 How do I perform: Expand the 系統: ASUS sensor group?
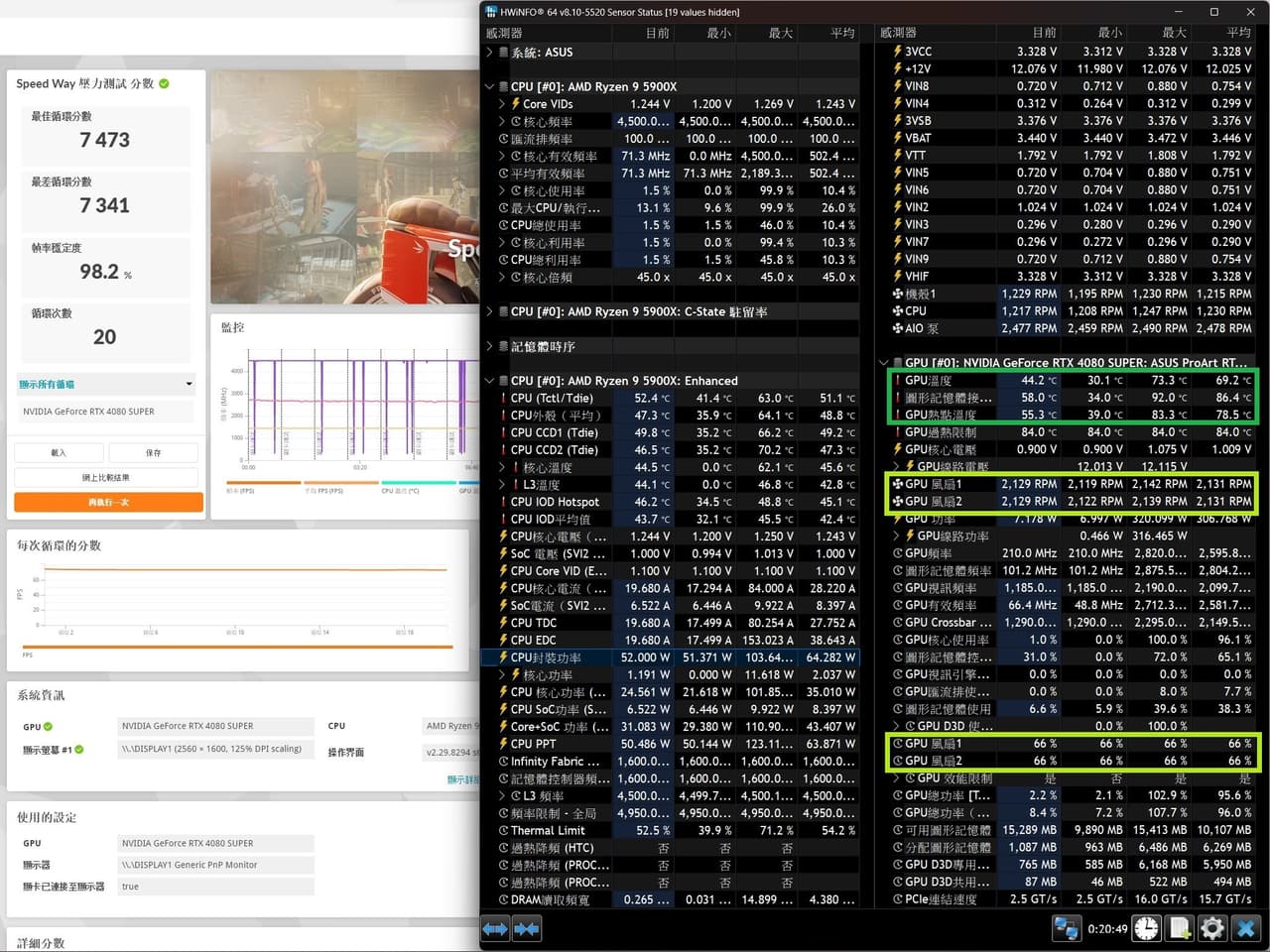click(x=489, y=53)
